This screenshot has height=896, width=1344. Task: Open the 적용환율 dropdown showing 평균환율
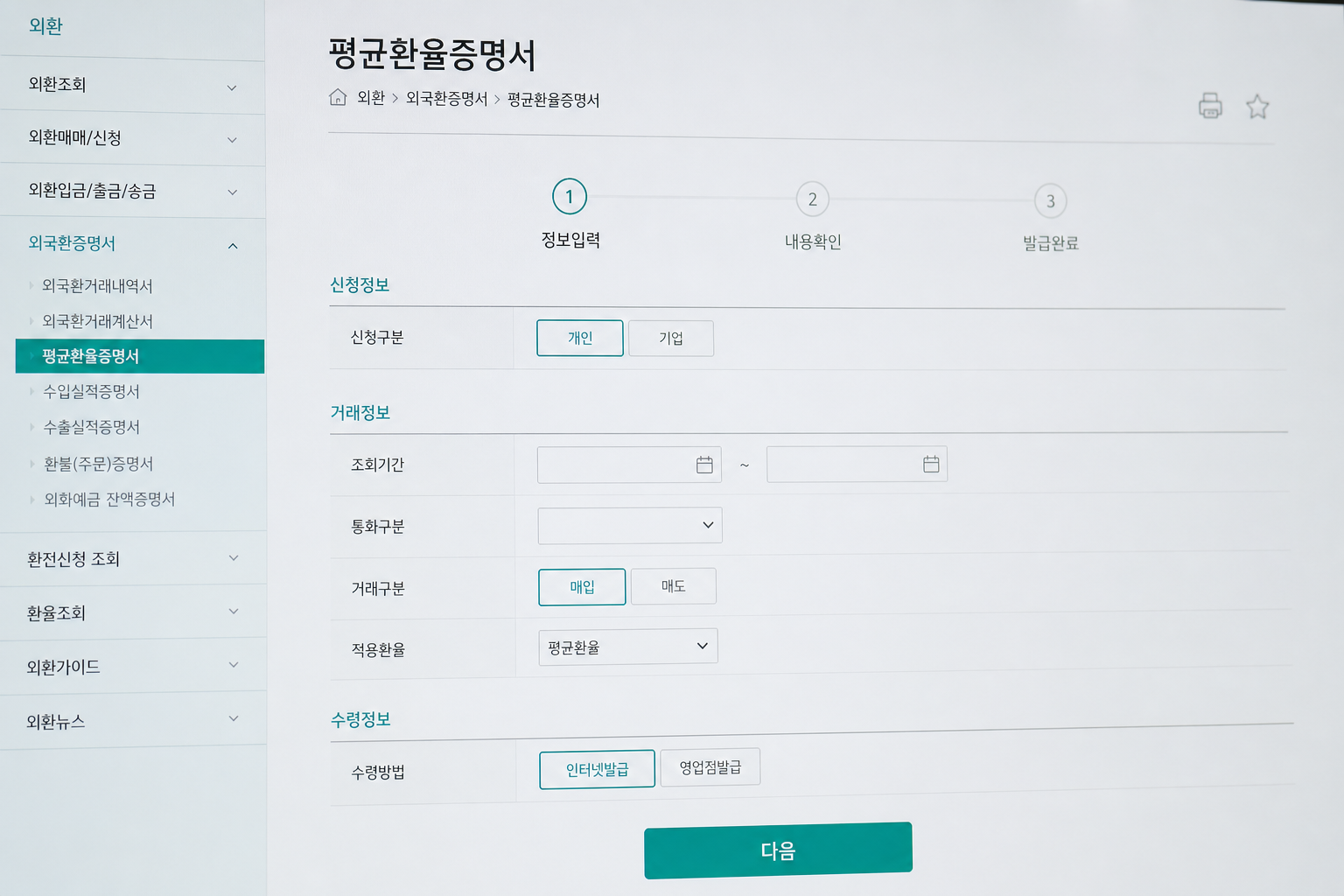point(628,647)
